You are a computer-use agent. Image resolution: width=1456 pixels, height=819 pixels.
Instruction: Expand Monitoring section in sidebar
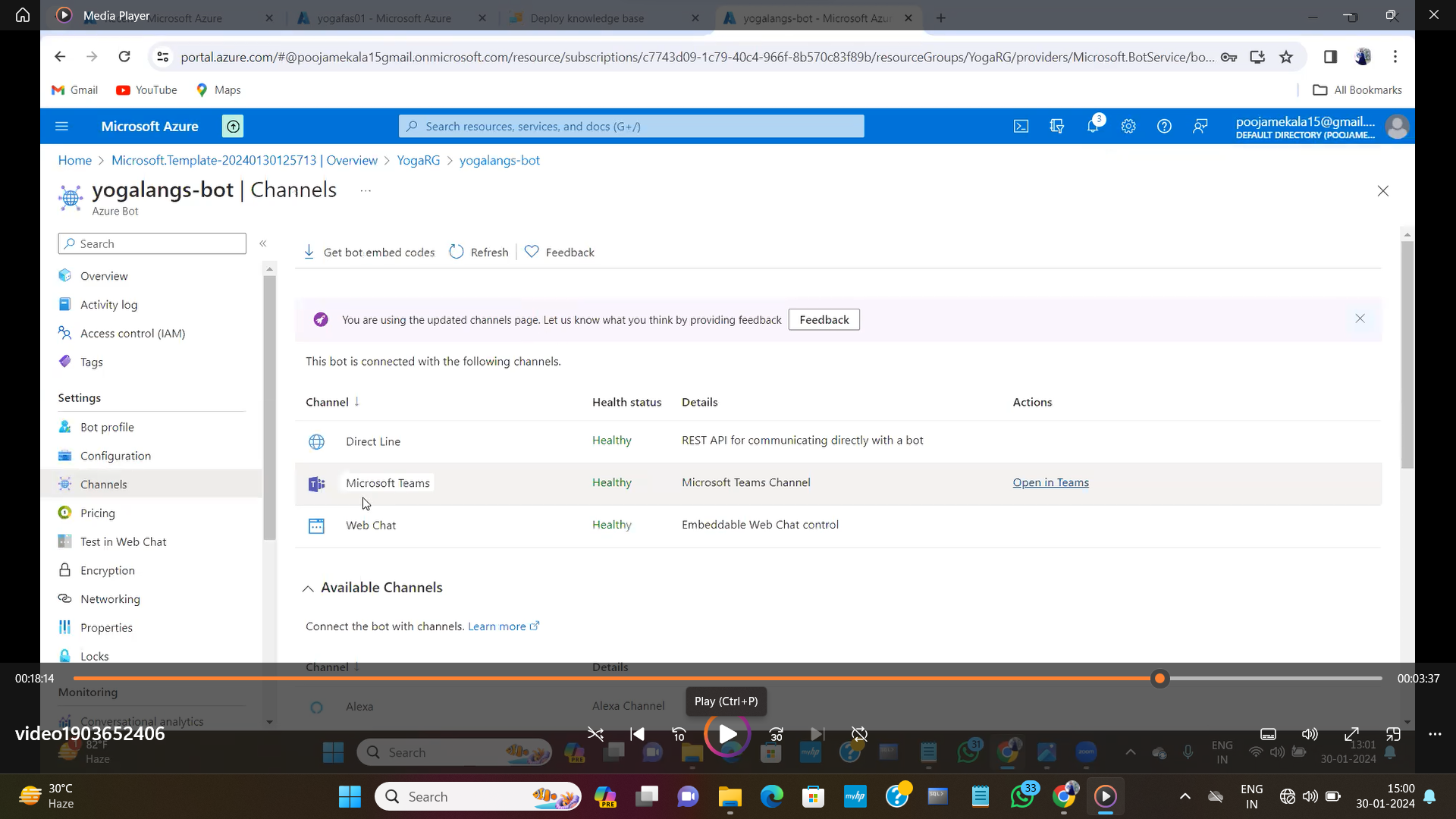click(88, 694)
